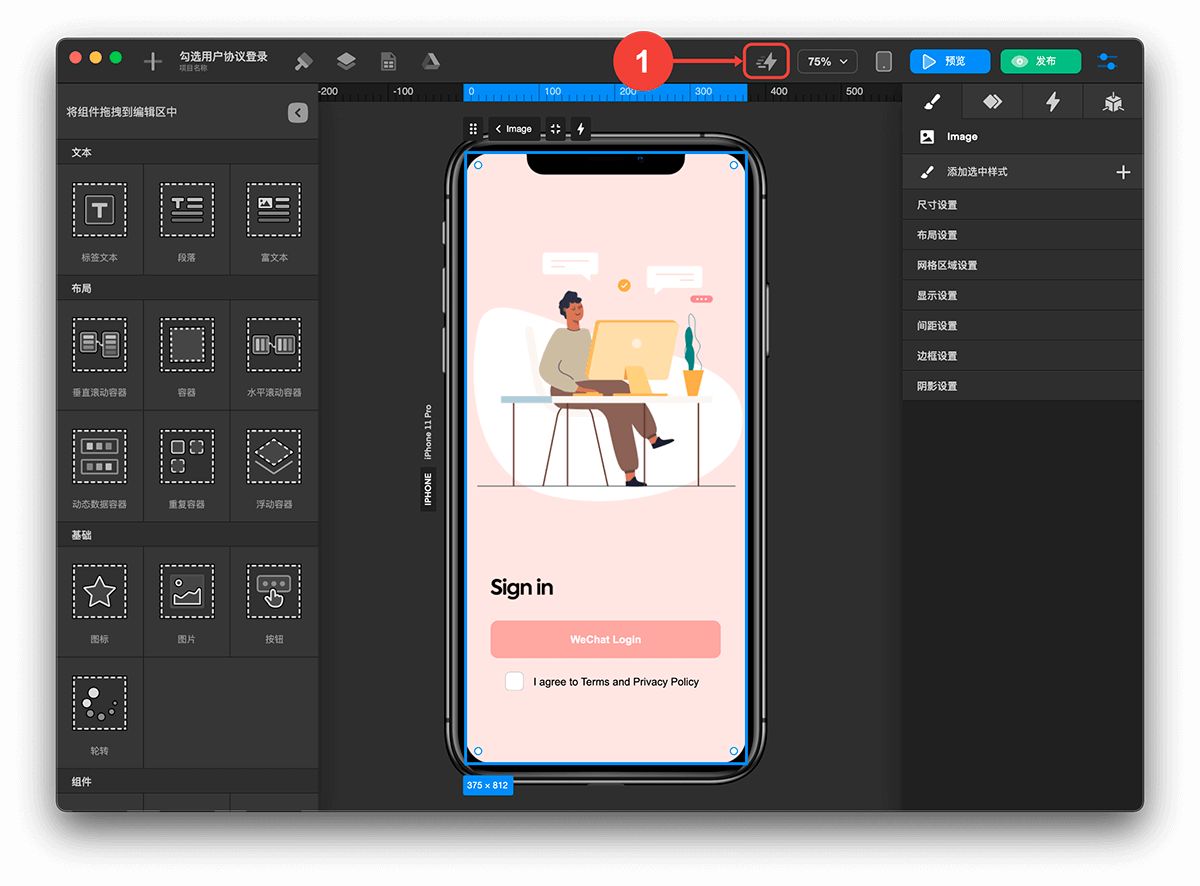Select the 标签文本 label text component
Image resolution: width=1200 pixels, height=886 pixels.
100,219
